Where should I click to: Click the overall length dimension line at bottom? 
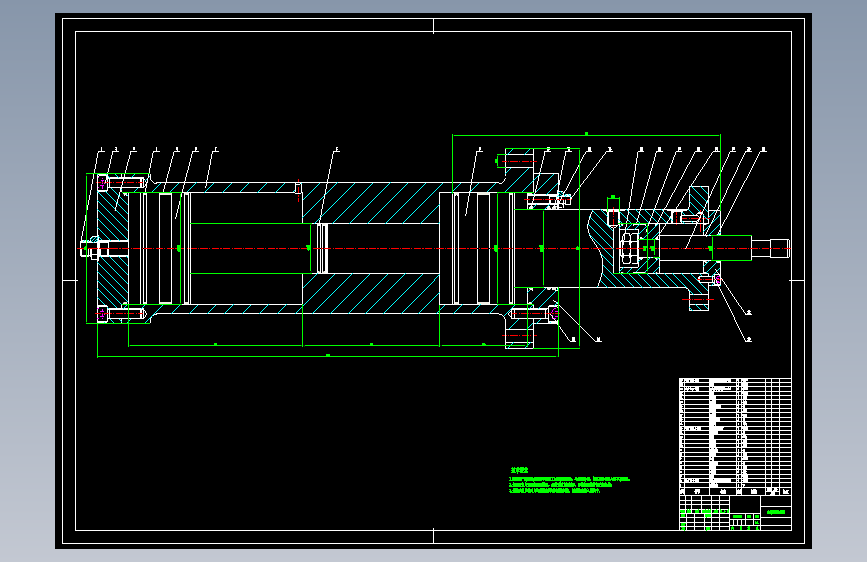tap(327, 357)
